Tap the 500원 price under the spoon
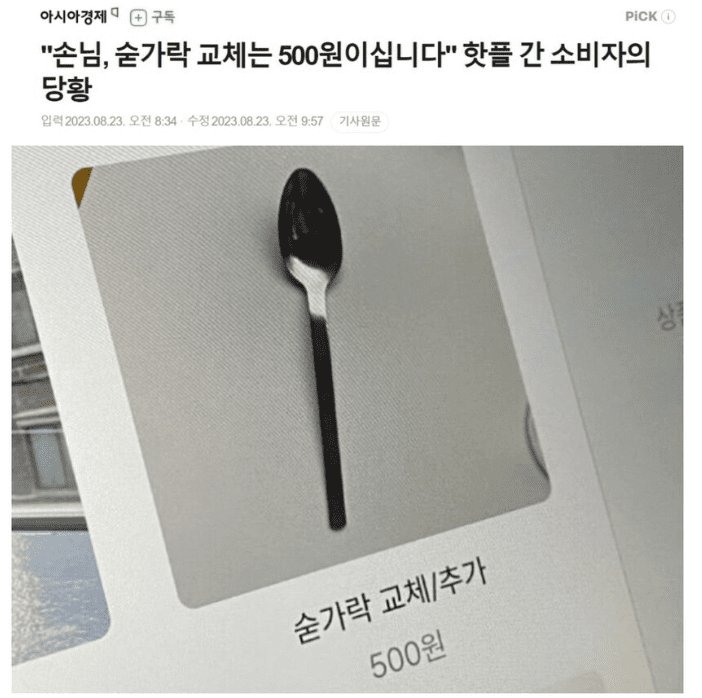Image resolution: width=702 pixels, height=698 pixels. pyautogui.click(x=407, y=654)
